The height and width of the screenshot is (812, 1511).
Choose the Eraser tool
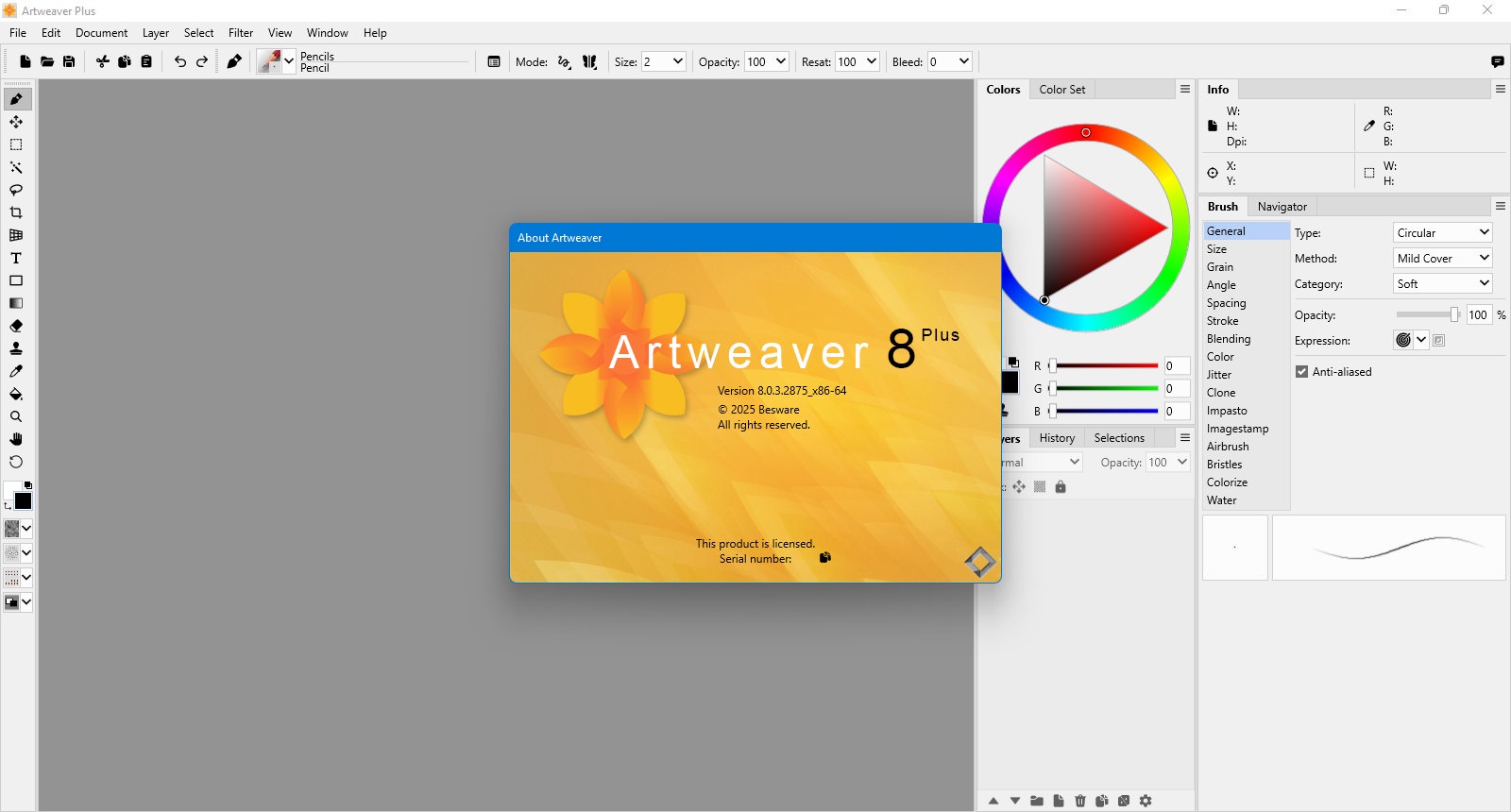(16, 326)
